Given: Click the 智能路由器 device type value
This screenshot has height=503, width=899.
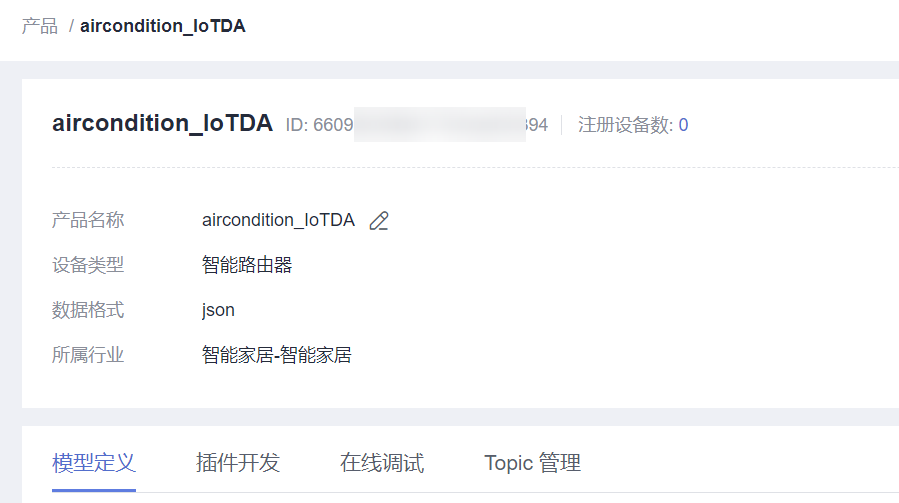Looking at the screenshot, I should click(x=247, y=265).
